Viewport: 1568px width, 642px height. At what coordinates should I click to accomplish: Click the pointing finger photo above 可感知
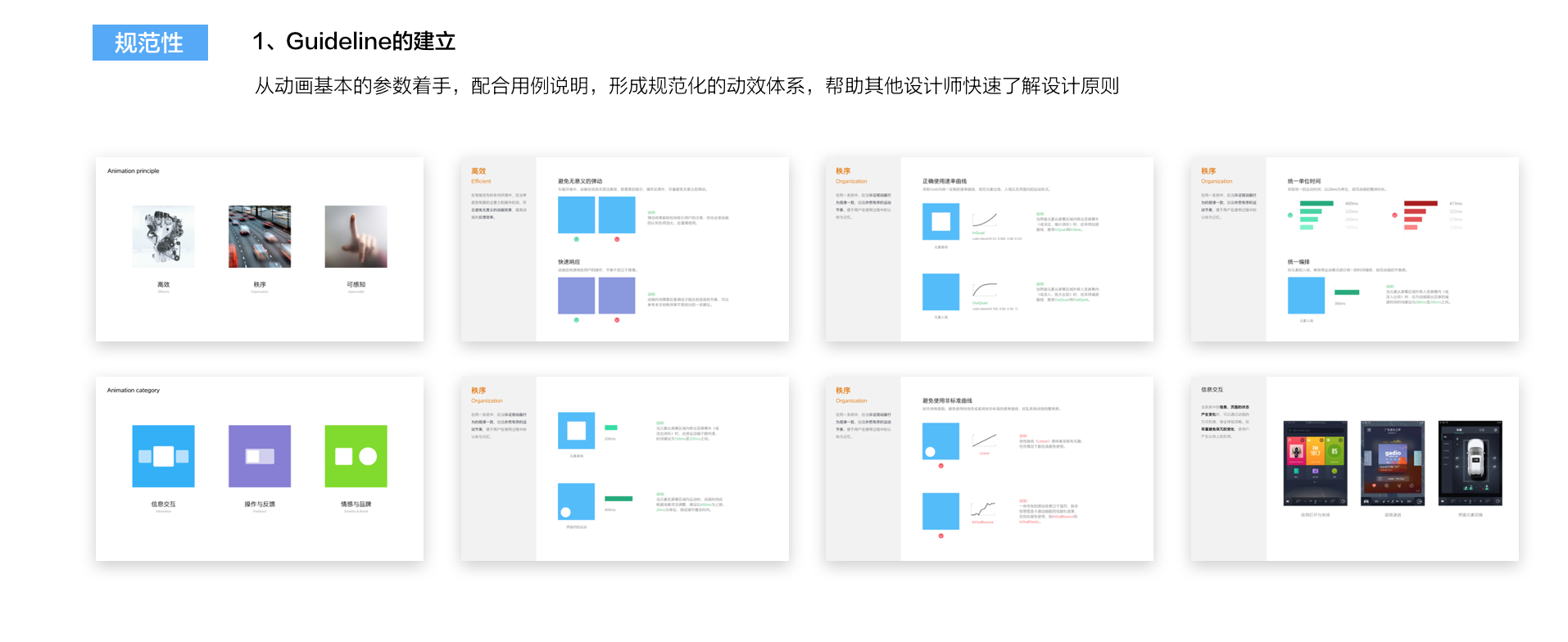pyautogui.click(x=356, y=237)
